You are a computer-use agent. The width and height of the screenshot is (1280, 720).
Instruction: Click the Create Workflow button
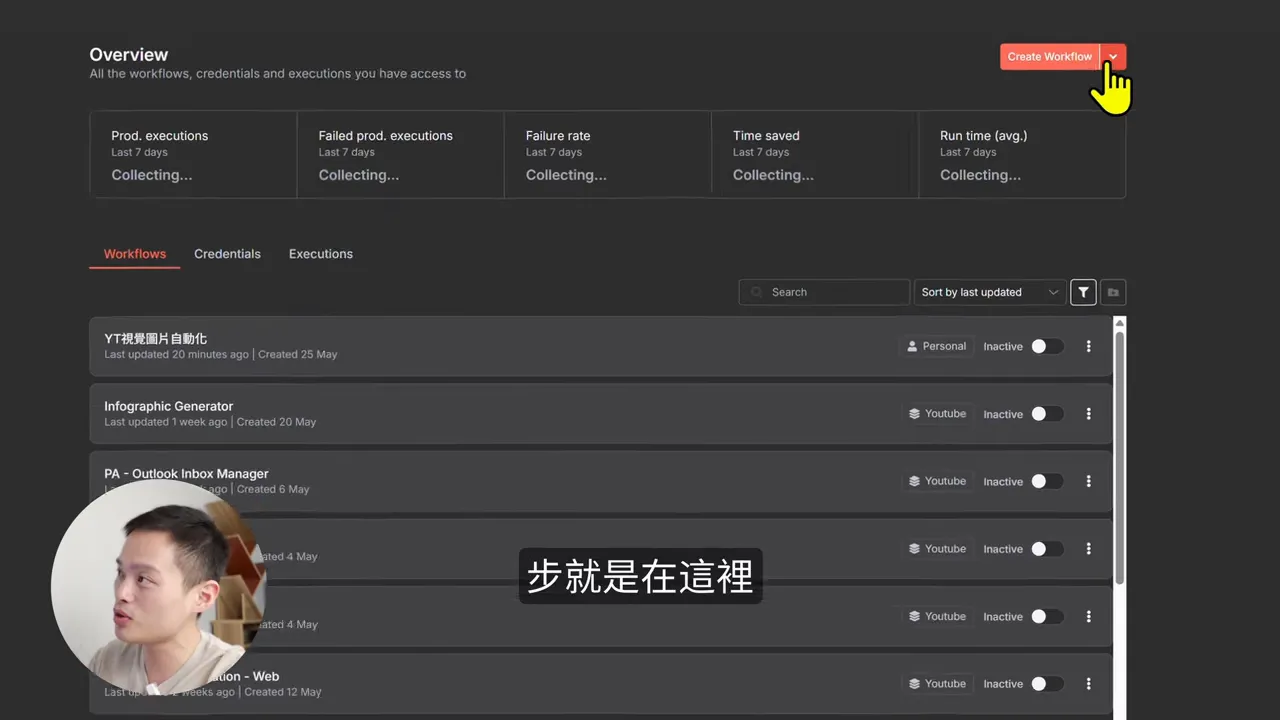1049,57
